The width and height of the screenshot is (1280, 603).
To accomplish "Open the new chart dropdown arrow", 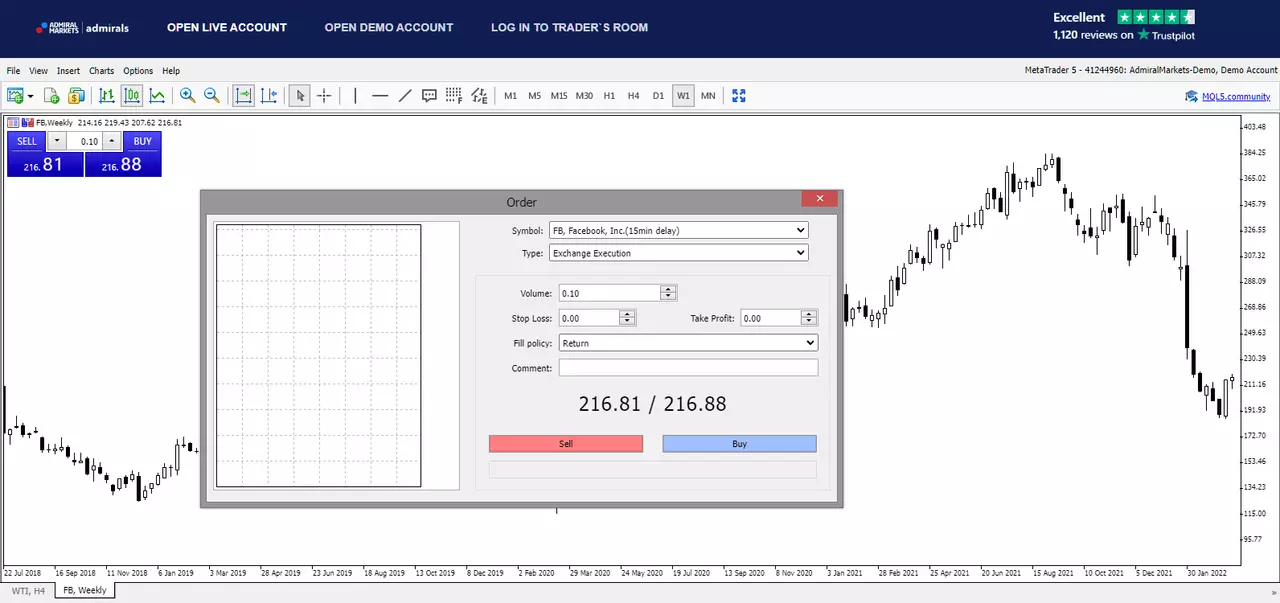I will click(x=31, y=96).
